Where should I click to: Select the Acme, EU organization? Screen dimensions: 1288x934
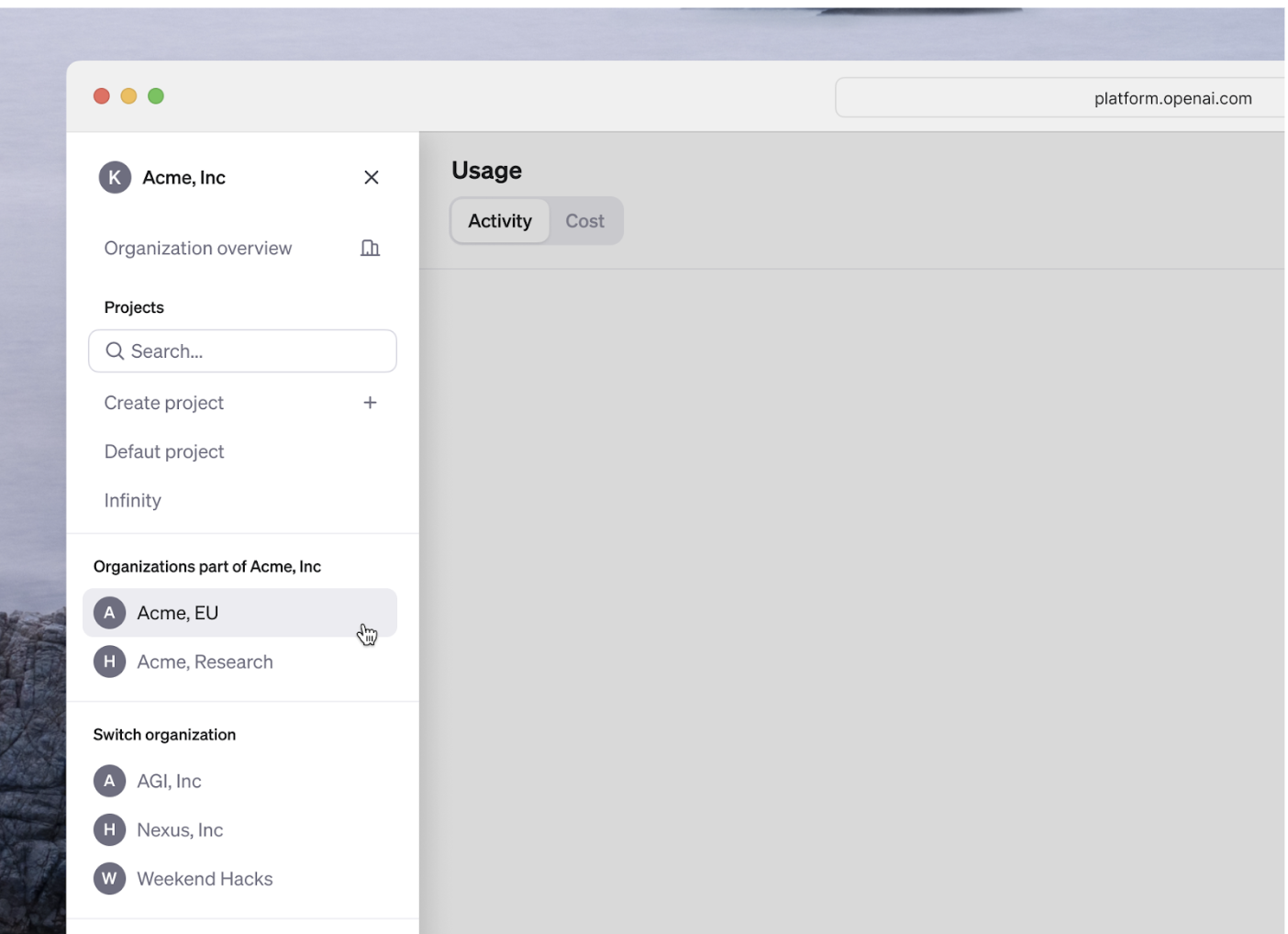click(239, 613)
